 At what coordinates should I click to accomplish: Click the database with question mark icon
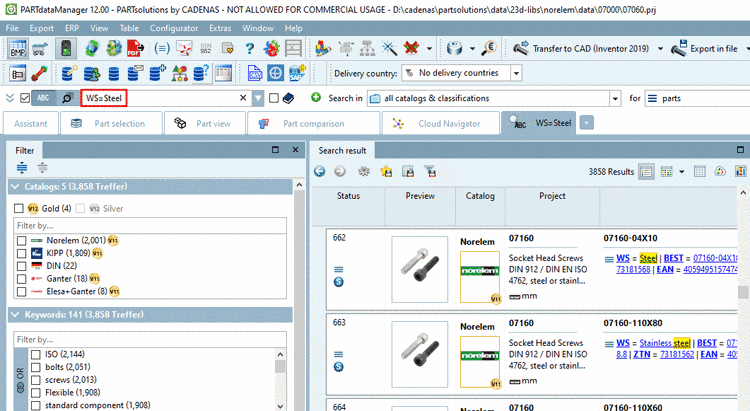click(x=201, y=73)
